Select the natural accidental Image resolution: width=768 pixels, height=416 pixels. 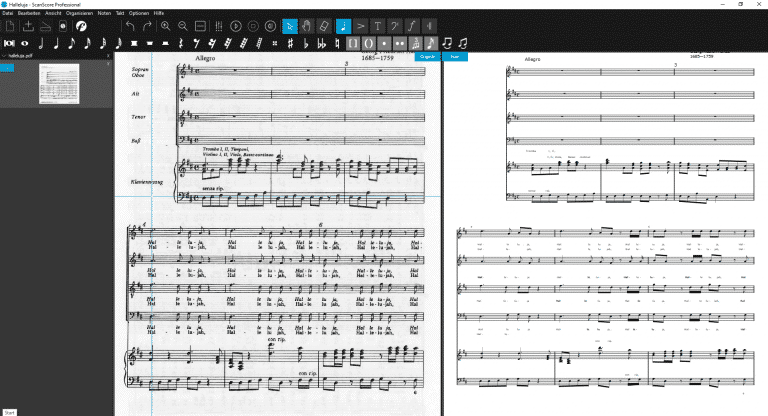pos(337,44)
